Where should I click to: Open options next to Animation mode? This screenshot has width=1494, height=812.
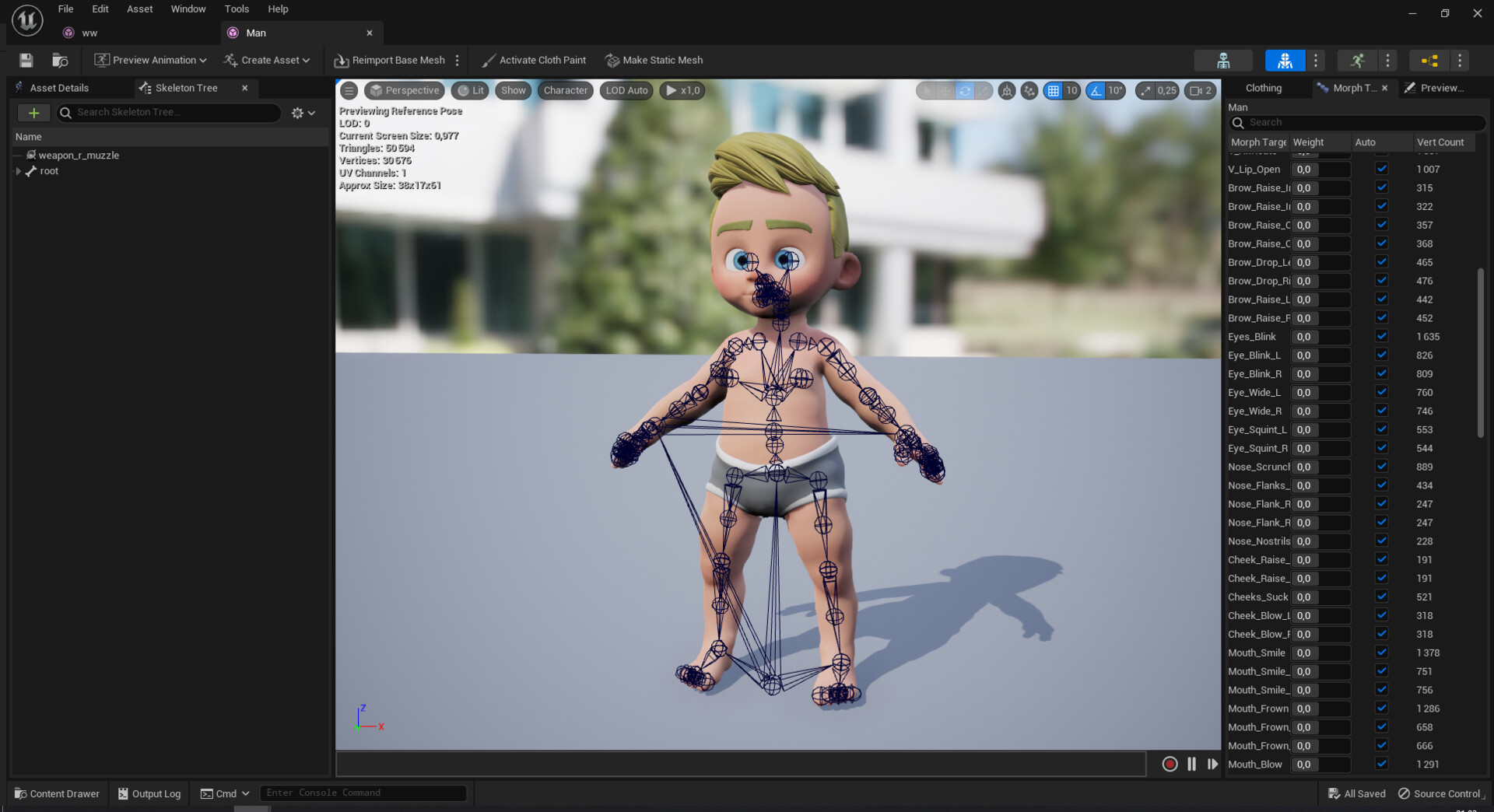tap(1387, 60)
